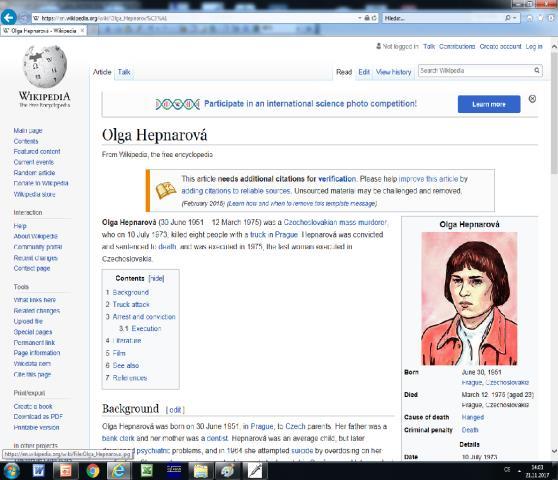Click the security lock icon in the address bar
Viewport: 558px width, 480px height.
click(x=367, y=18)
